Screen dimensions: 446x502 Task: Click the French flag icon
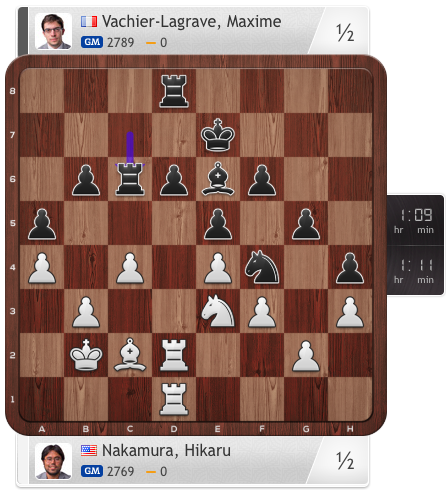tap(89, 22)
